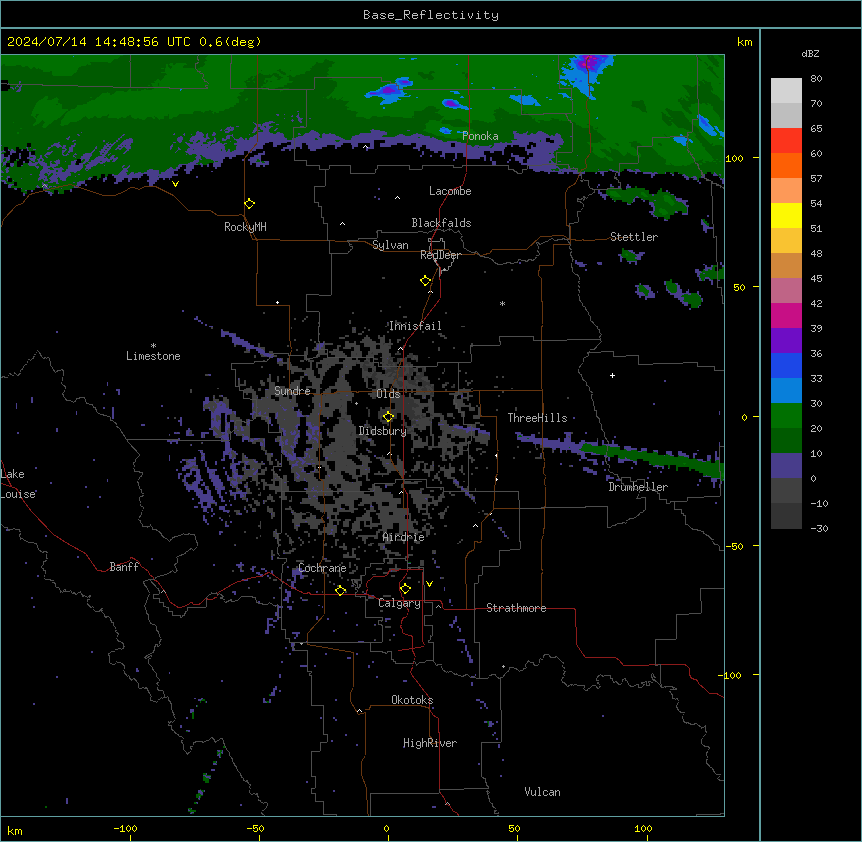Select the yellow diamond marker below Cochrane

[340, 590]
